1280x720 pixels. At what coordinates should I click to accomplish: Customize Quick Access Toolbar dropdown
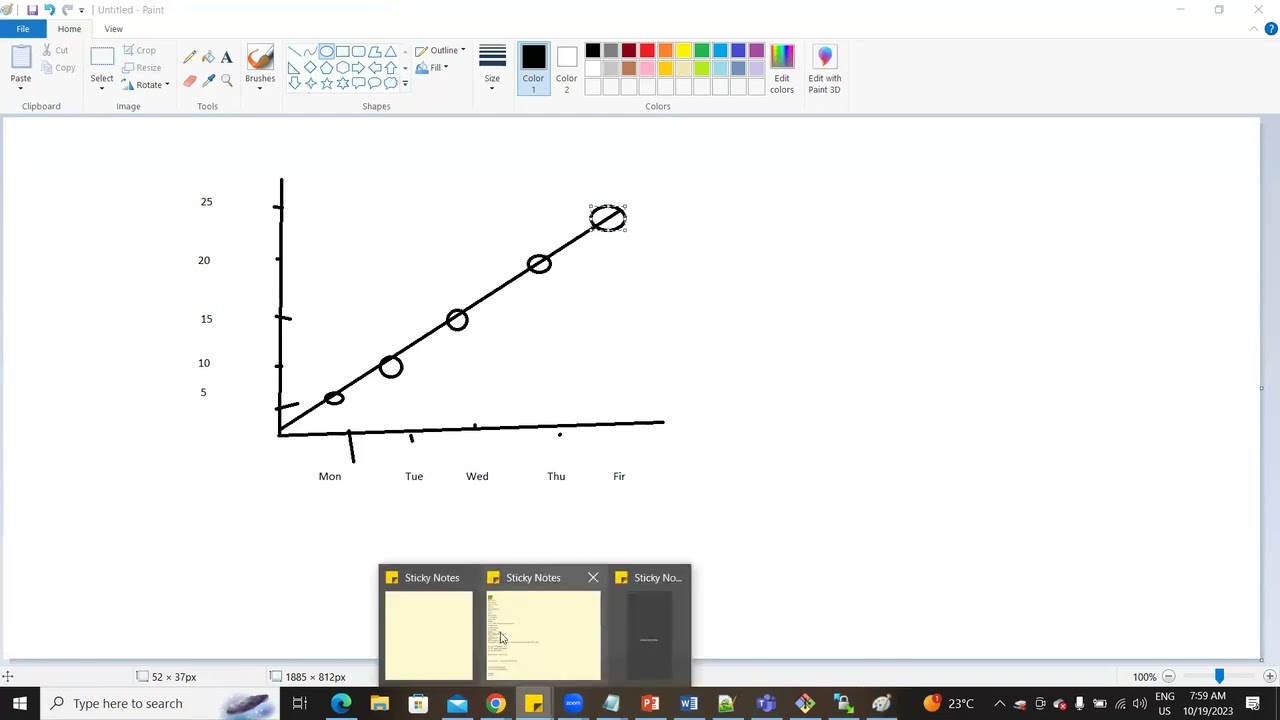pos(82,10)
